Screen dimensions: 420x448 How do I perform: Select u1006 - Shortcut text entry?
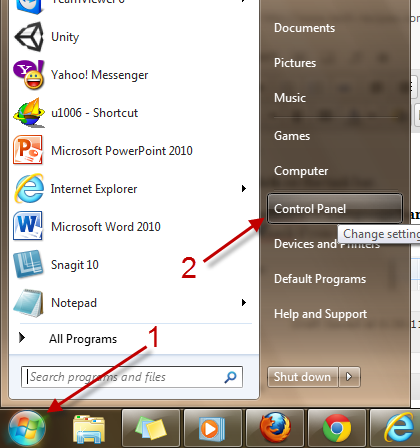point(94,113)
